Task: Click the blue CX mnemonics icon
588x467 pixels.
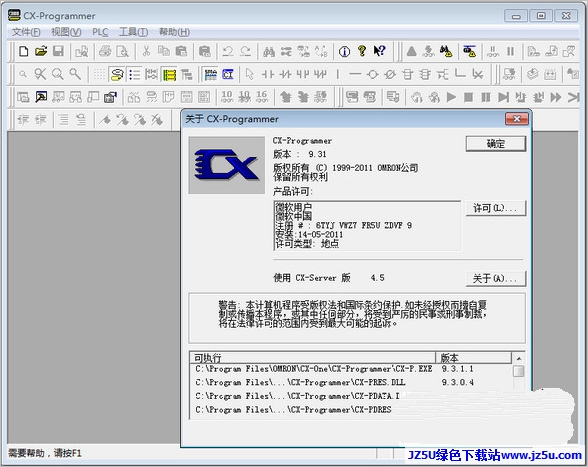Action: (228, 74)
